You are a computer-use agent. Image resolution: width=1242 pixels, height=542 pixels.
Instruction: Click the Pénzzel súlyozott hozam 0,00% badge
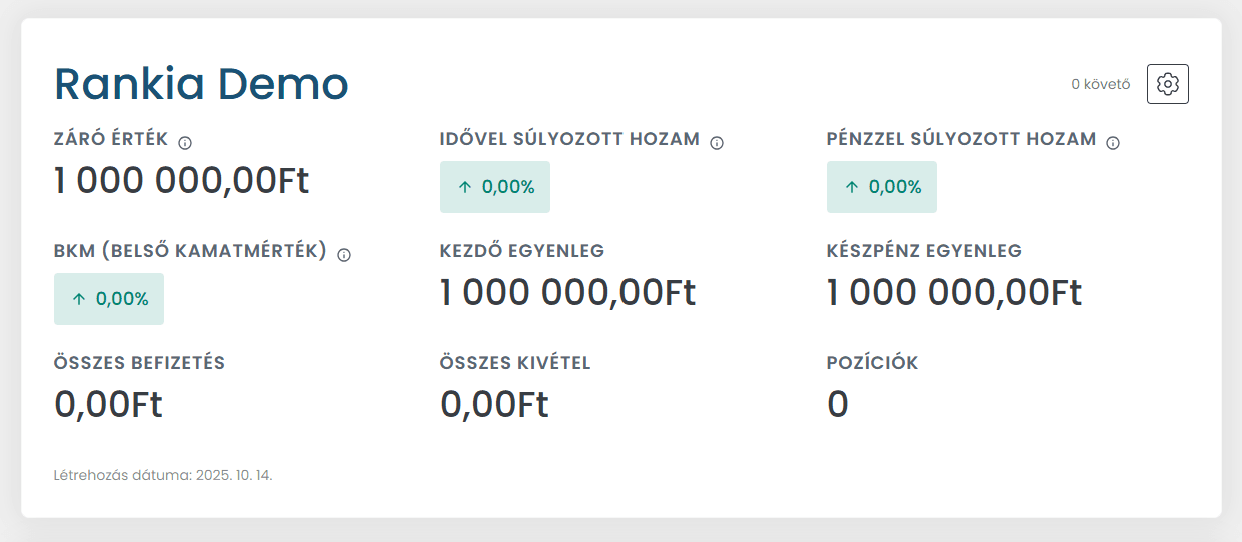(x=881, y=187)
